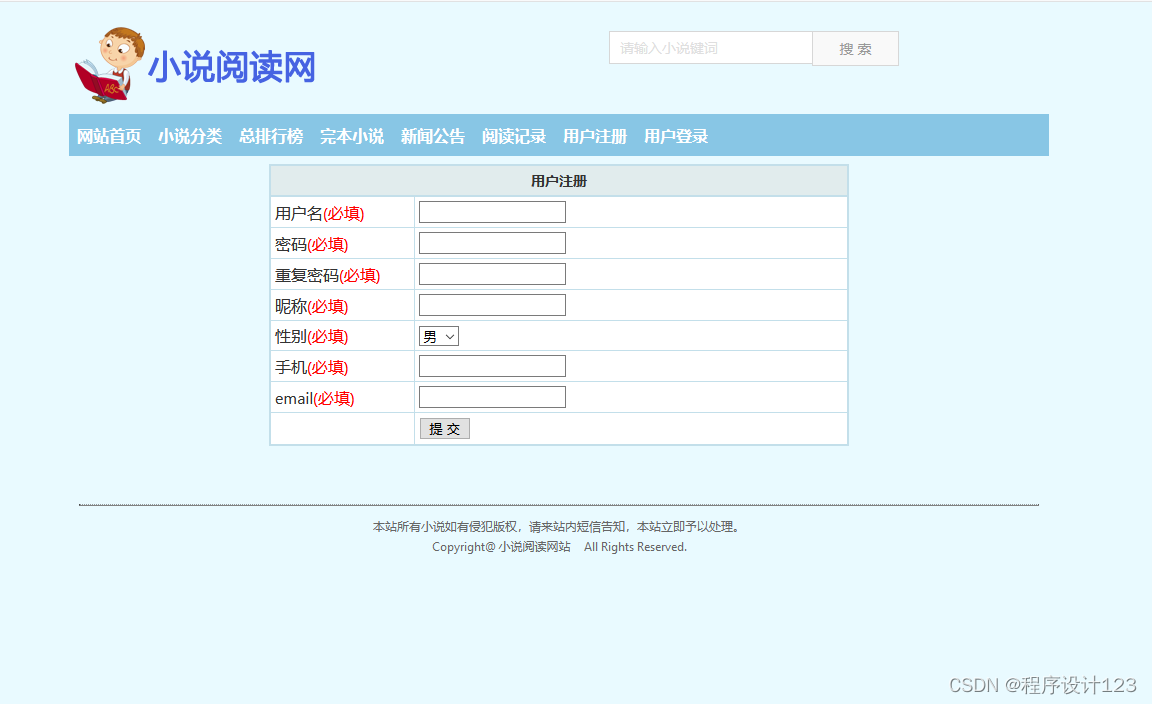Open the 新闻公告 news announcements page
This screenshot has width=1152, height=704.
[x=432, y=137]
